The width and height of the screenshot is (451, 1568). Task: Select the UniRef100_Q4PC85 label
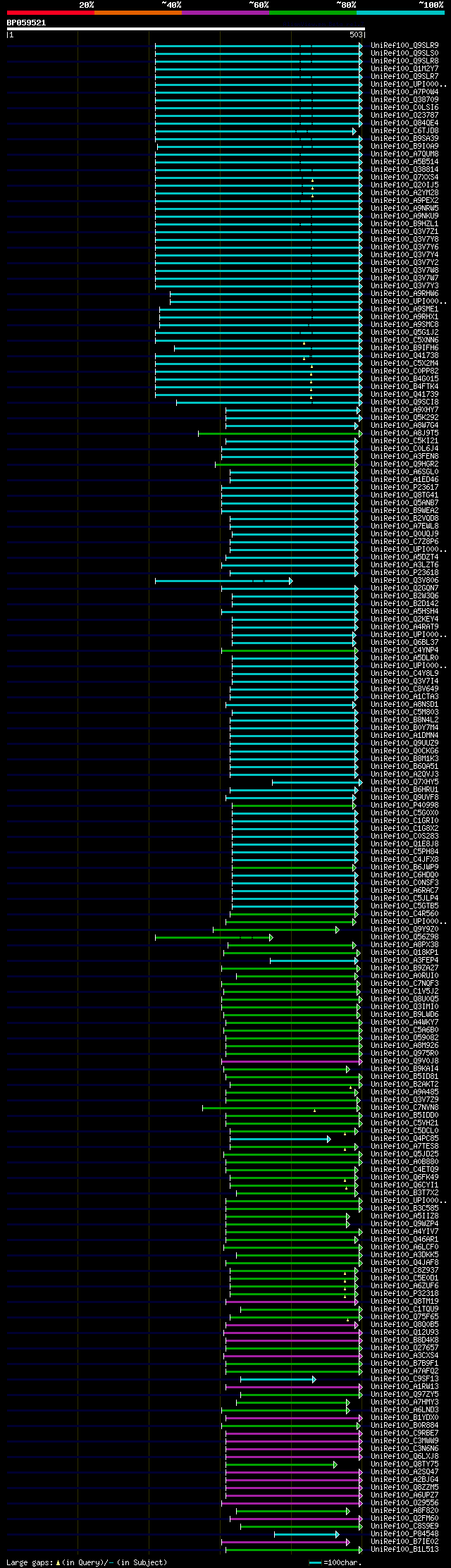coord(404,1138)
